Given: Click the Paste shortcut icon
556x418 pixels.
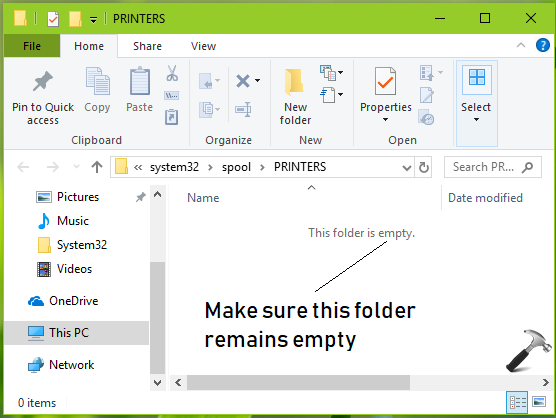Looking at the screenshot, I should 172,117.
